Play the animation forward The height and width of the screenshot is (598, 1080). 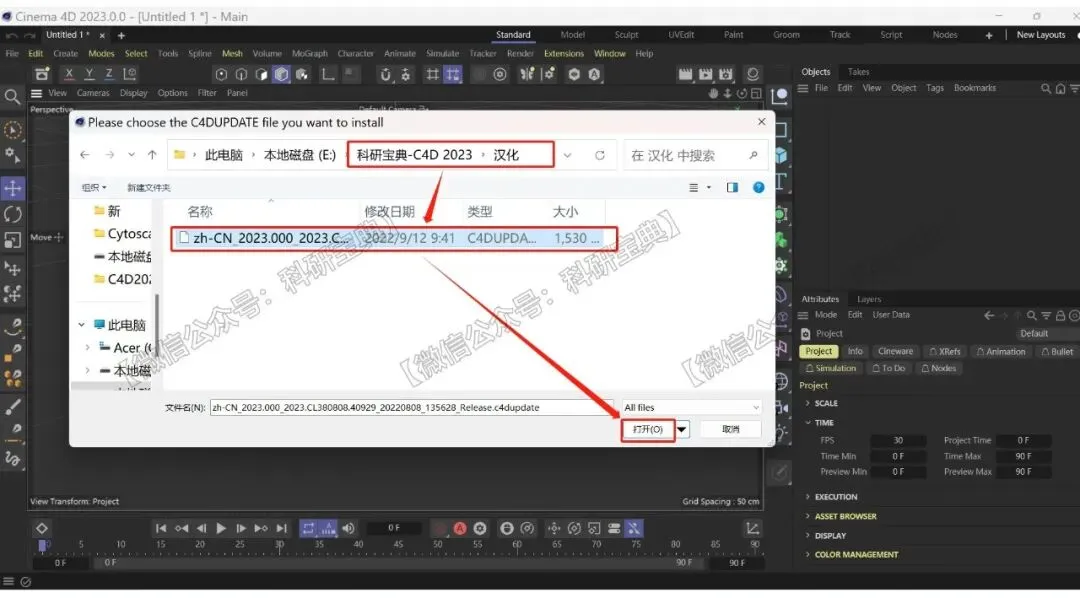click(221, 528)
